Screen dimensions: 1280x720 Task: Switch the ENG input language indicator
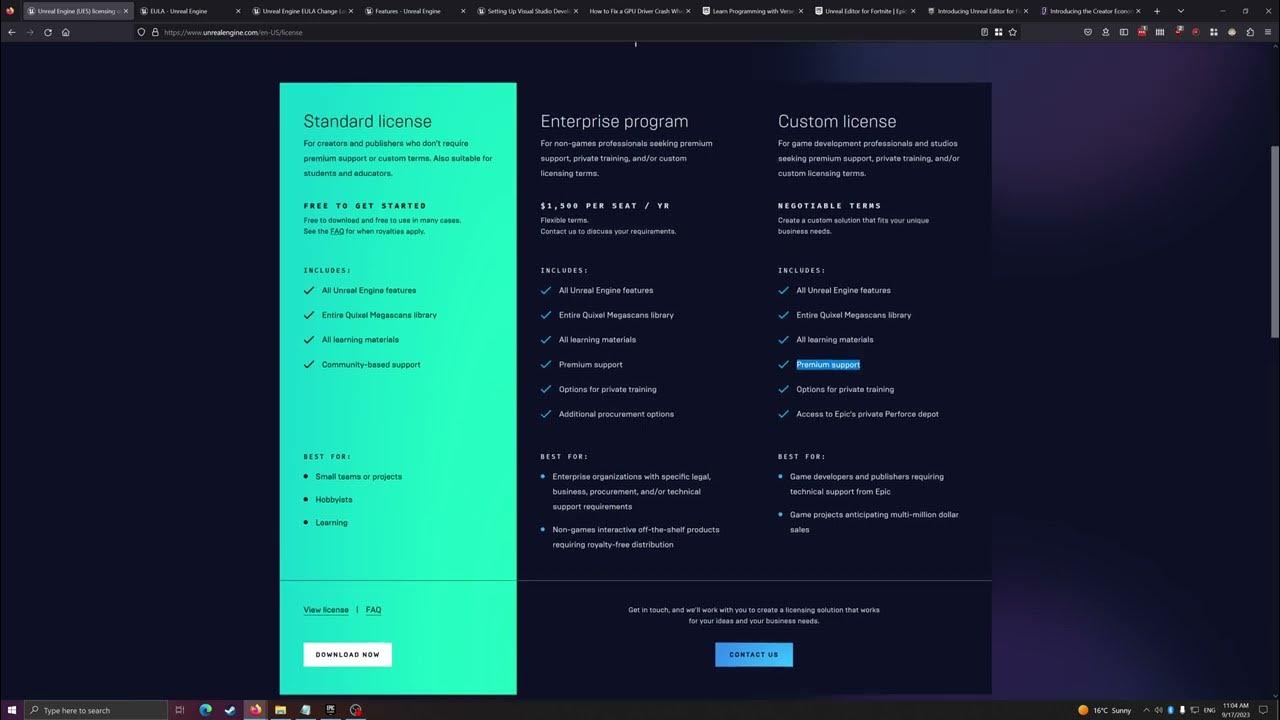pos(1209,710)
